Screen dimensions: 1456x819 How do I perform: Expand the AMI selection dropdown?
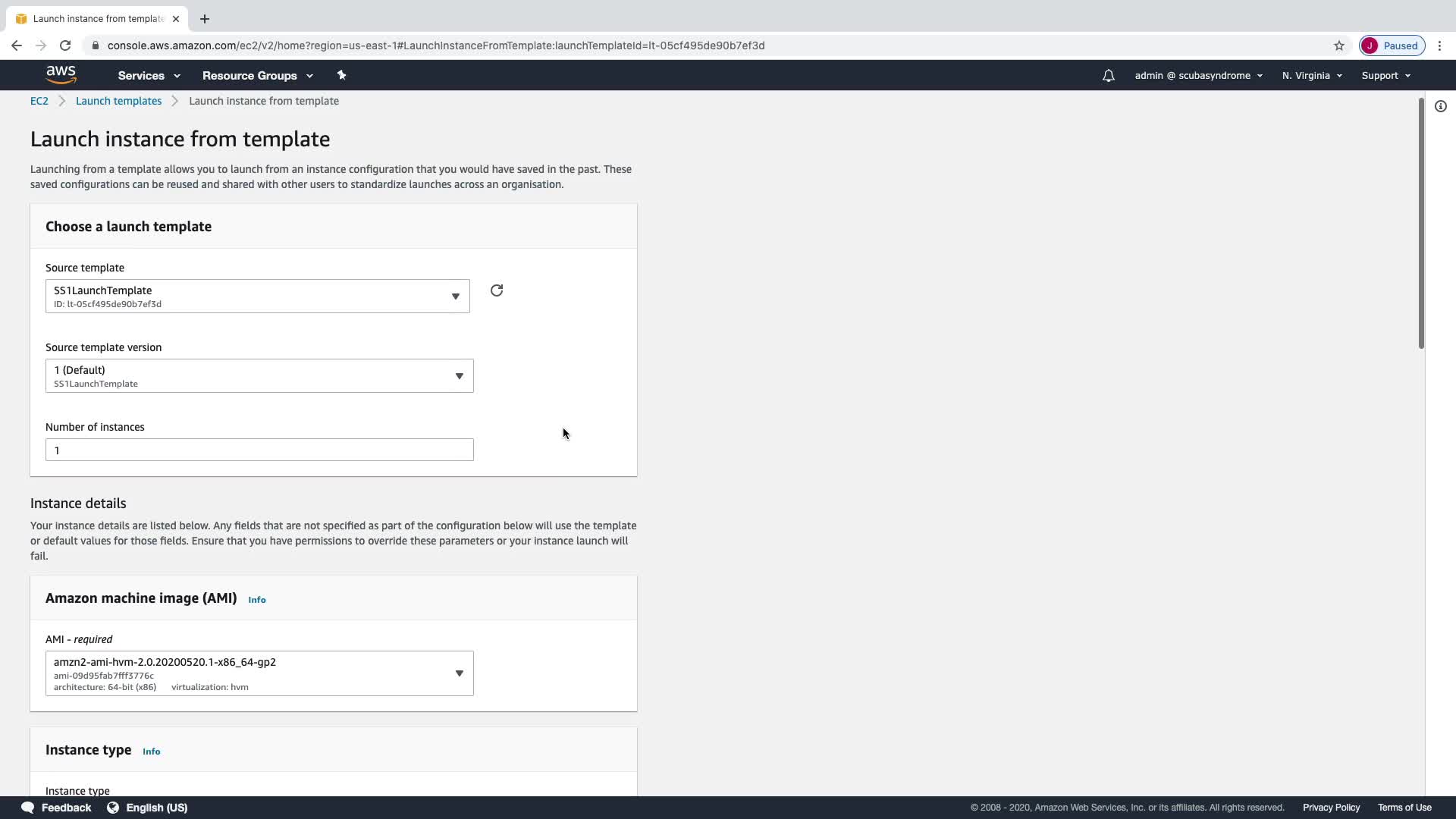[259, 673]
